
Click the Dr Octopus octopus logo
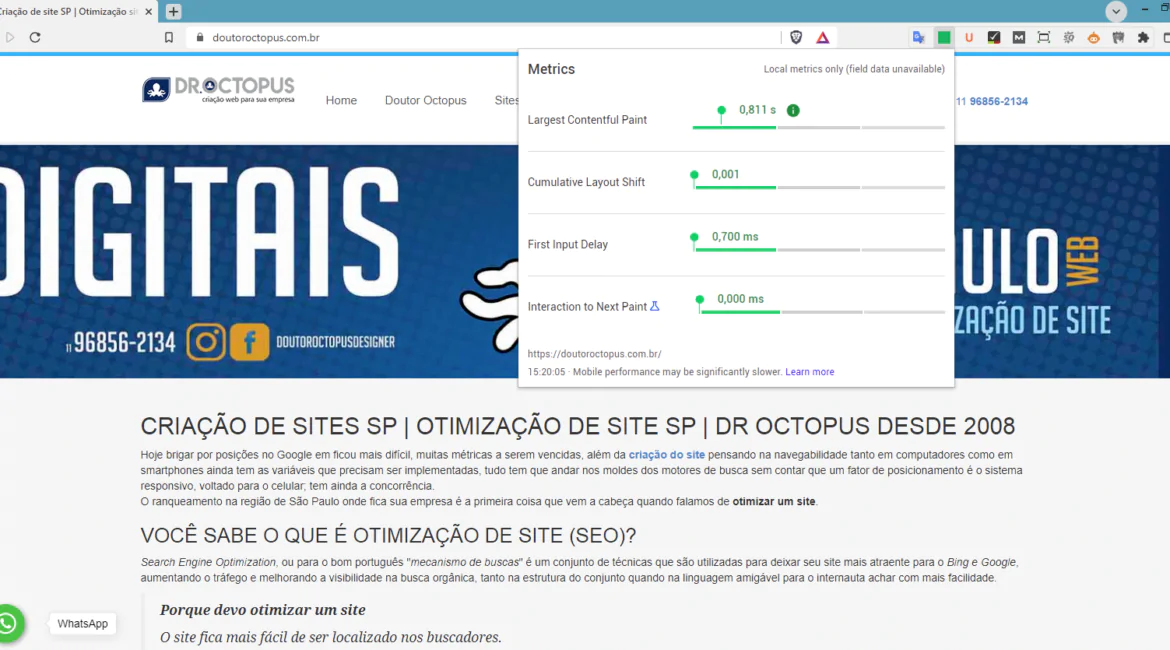pyautogui.click(x=155, y=88)
